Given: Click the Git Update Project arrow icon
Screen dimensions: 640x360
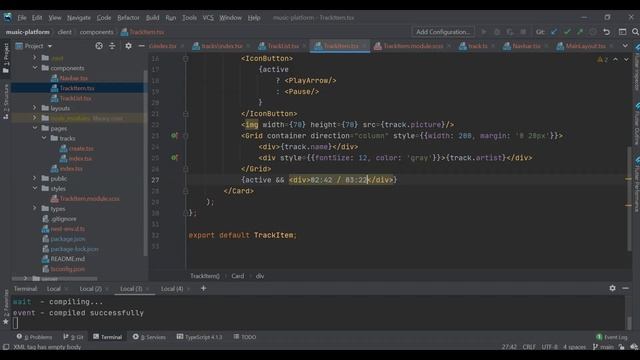Looking at the screenshot, I should [554, 32].
